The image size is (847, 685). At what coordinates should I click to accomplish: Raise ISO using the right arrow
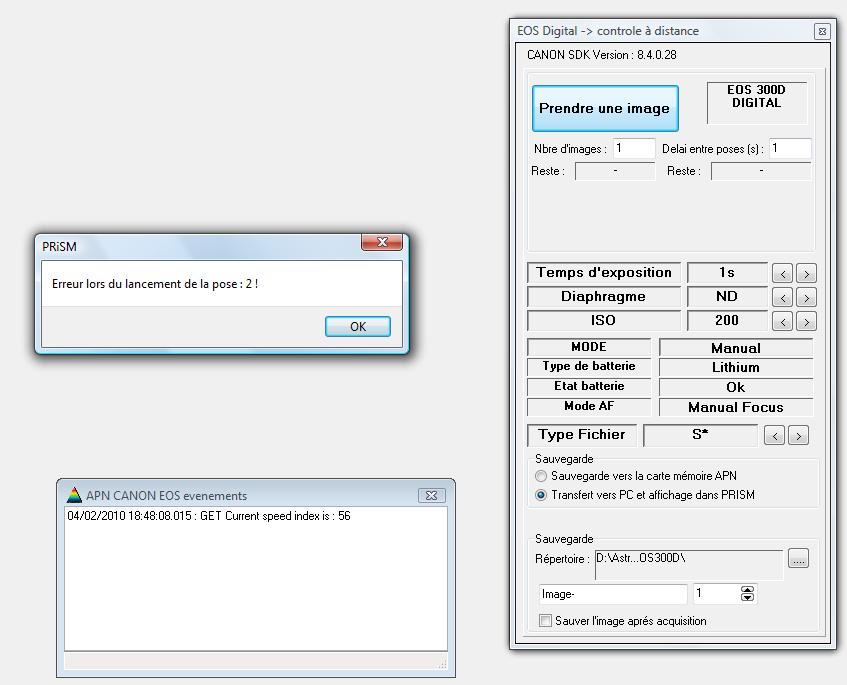(806, 321)
